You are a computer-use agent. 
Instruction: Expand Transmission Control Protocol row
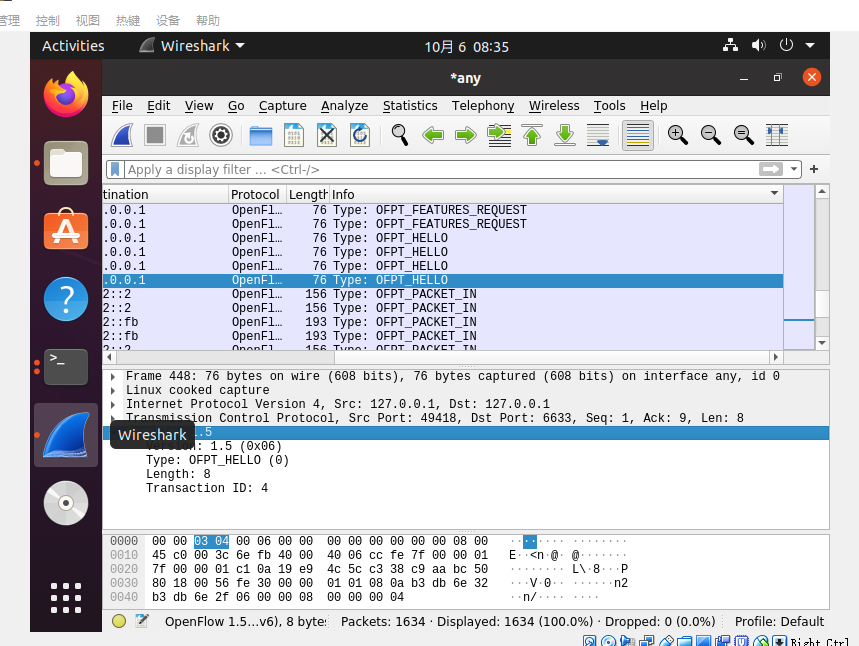(x=113, y=419)
